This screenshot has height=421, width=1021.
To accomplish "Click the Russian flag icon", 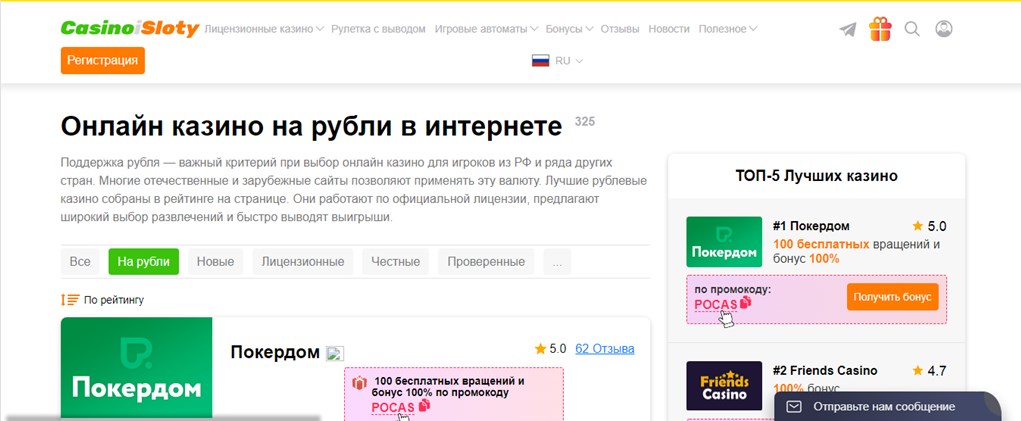I will coord(540,61).
